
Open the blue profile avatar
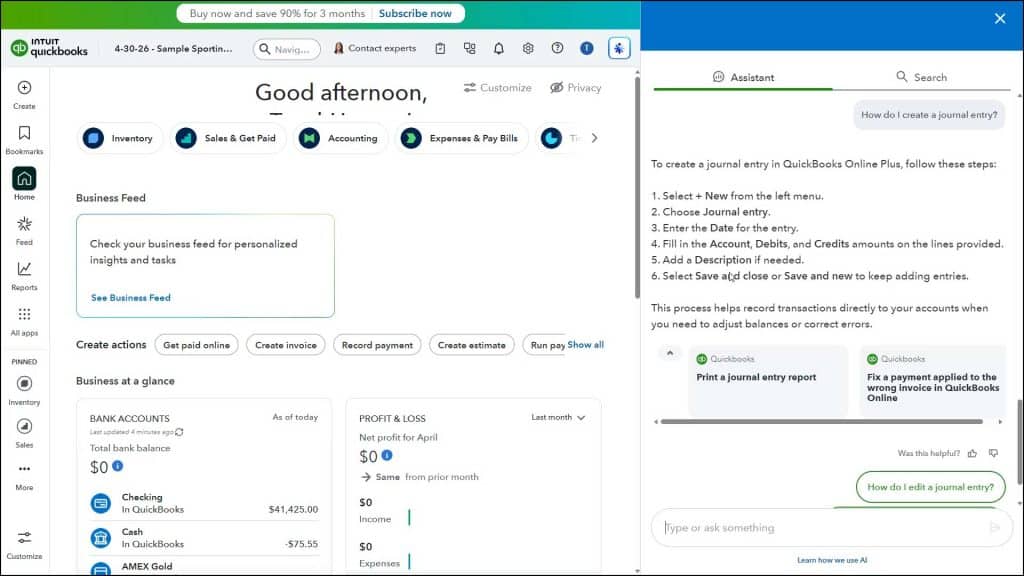click(x=587, y=48)
